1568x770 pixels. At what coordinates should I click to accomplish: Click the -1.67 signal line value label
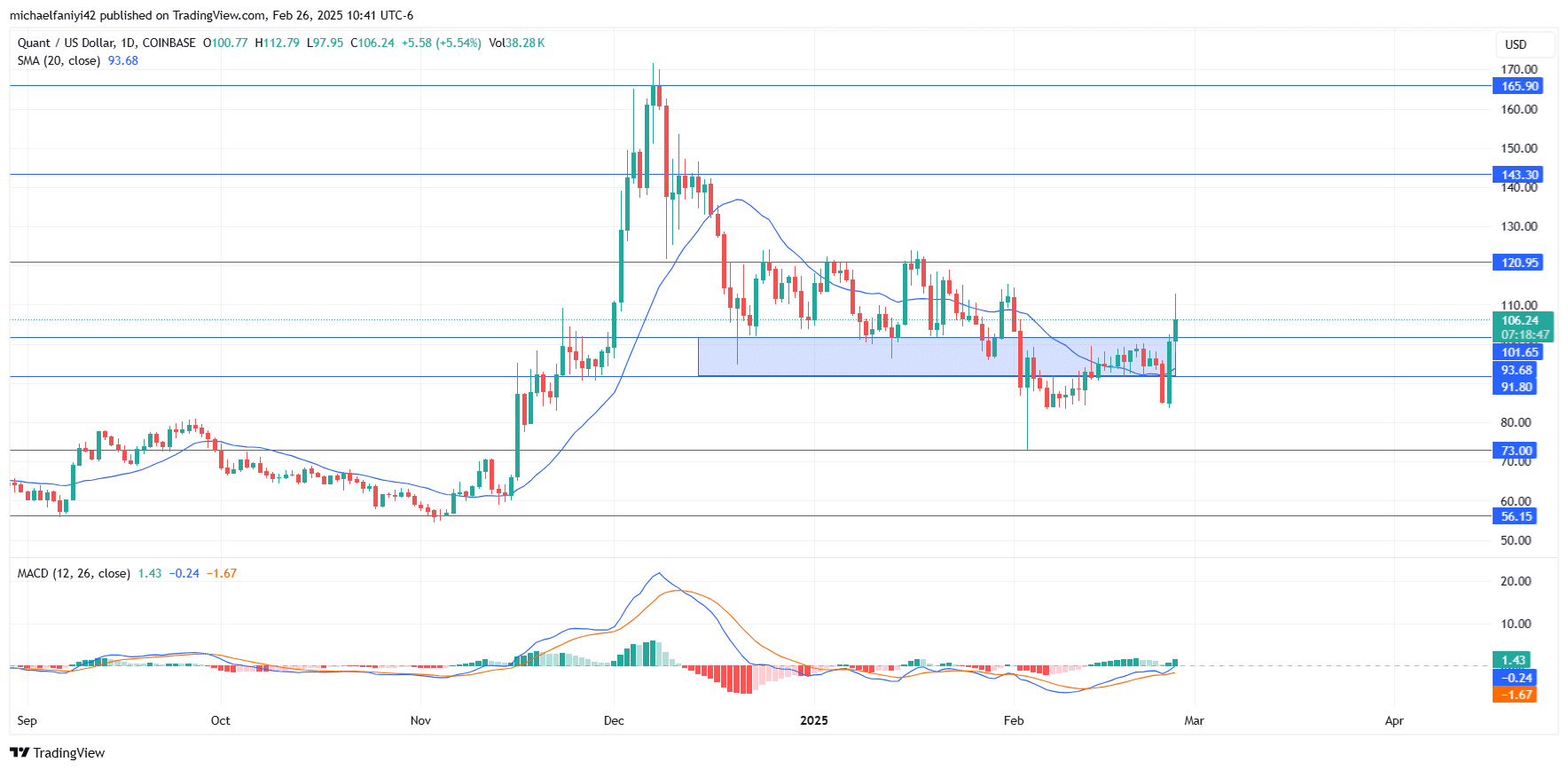click(x=1516, y=695)
